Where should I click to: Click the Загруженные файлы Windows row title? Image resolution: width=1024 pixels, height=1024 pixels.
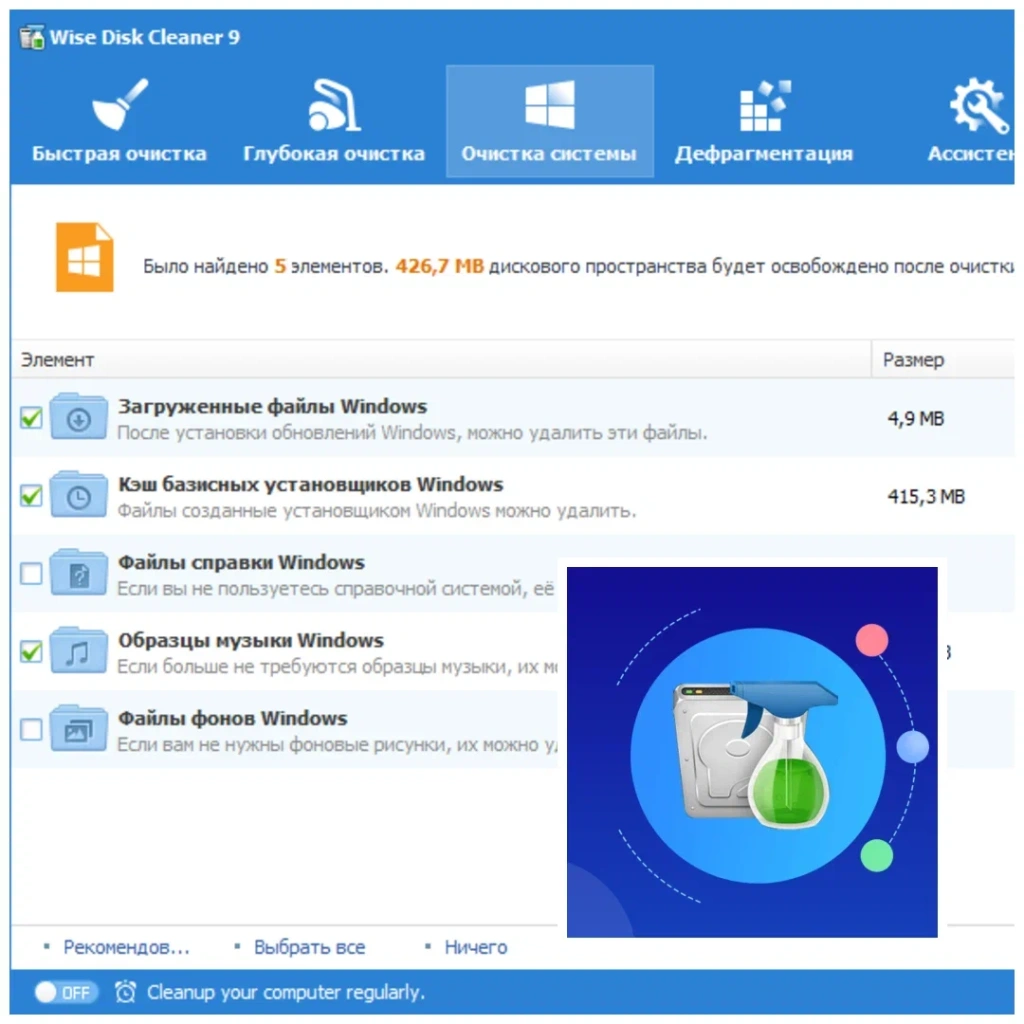coord(272,406)
